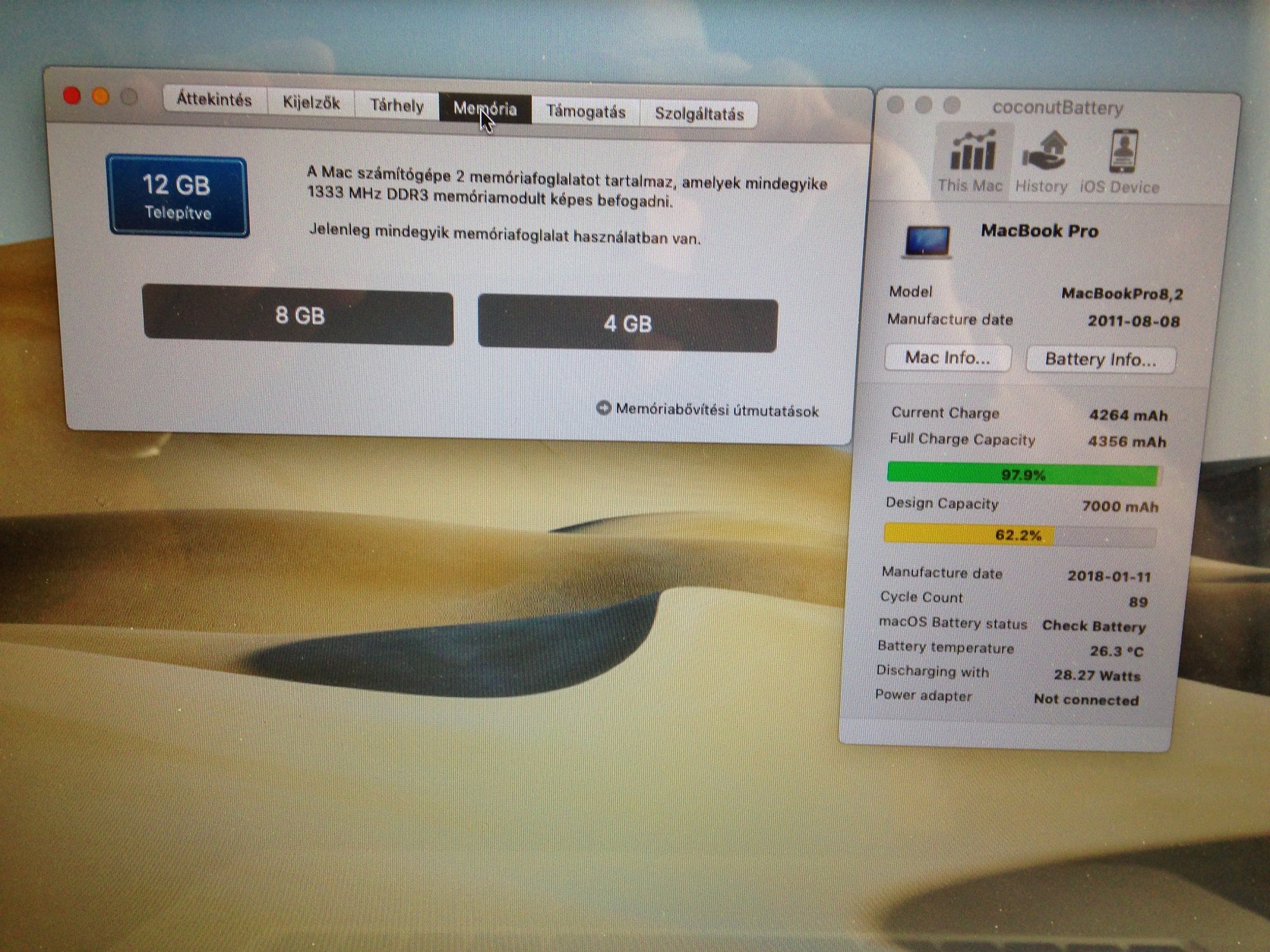This screenshot has height=952, width=1270.
Task: Click the Discharging with label
Action: click(933, 671)
